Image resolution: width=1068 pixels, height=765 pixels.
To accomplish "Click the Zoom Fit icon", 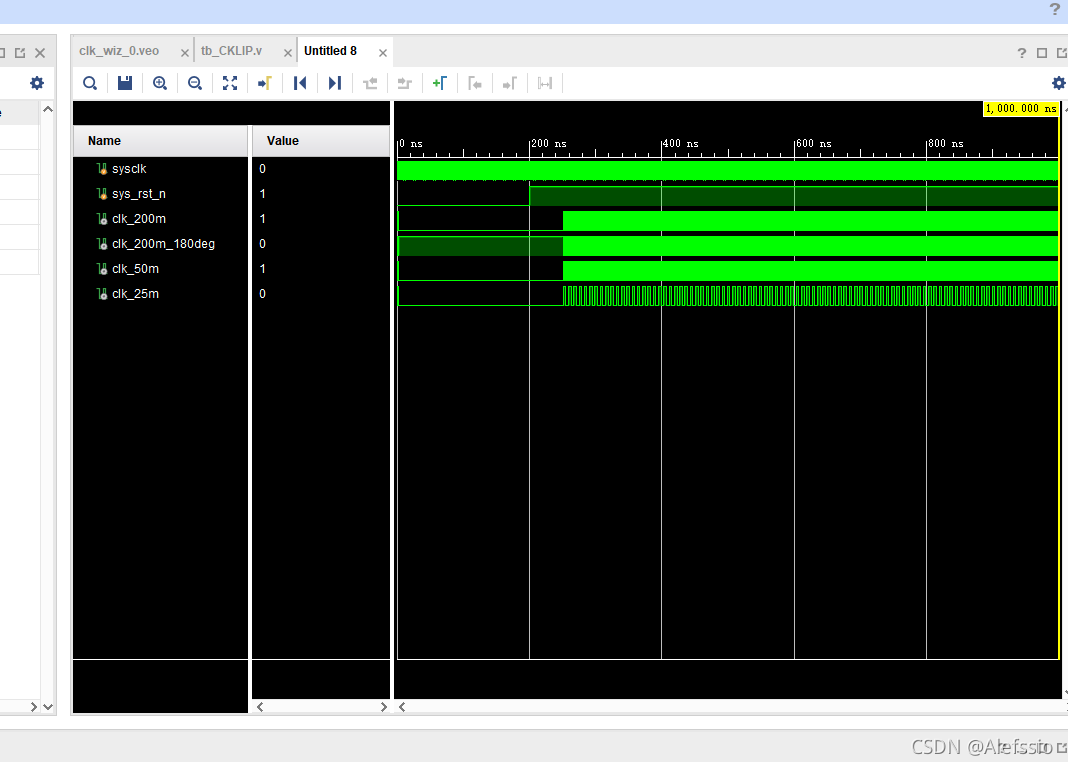I will [230, 83].
